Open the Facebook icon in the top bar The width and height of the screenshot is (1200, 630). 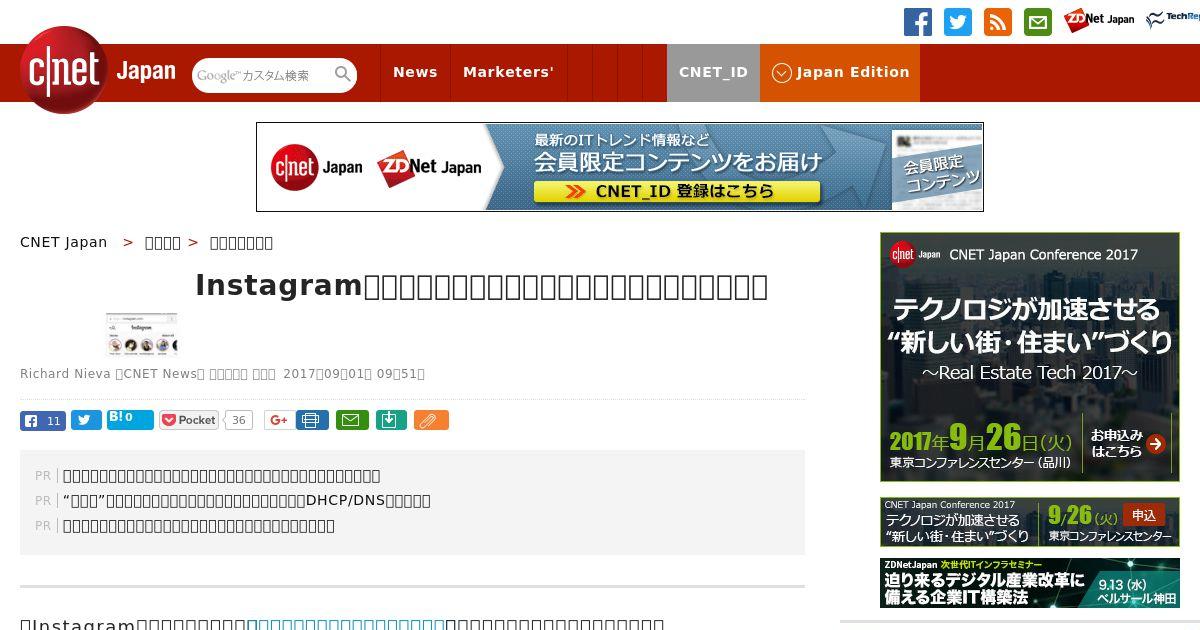pos(918,22)
